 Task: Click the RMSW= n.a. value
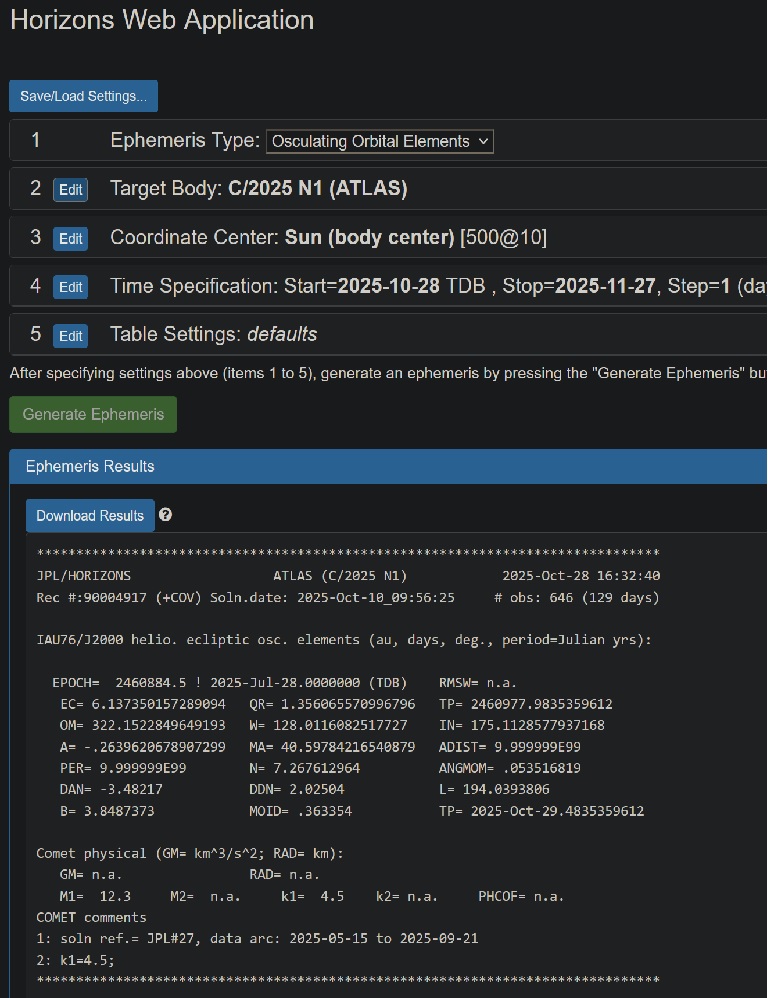point(478,683)
